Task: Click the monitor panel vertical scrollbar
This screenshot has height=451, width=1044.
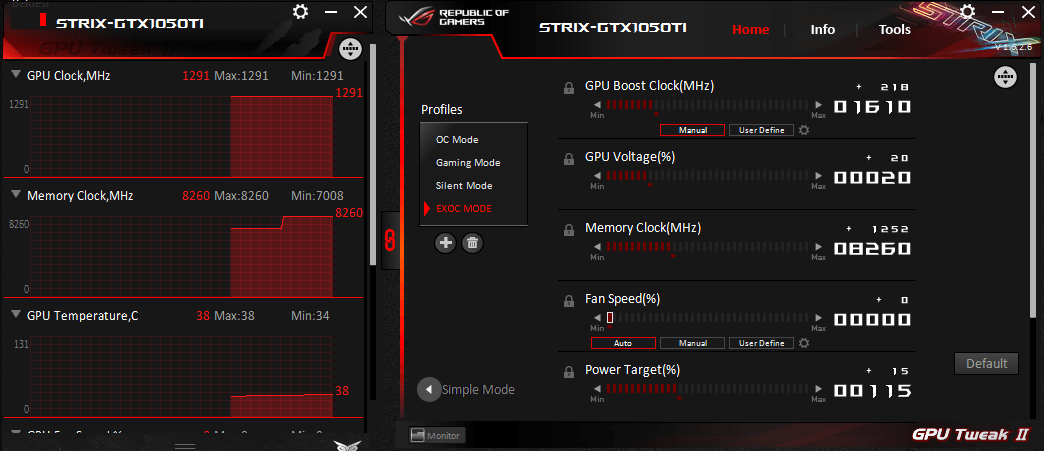Action: (372, 155)
